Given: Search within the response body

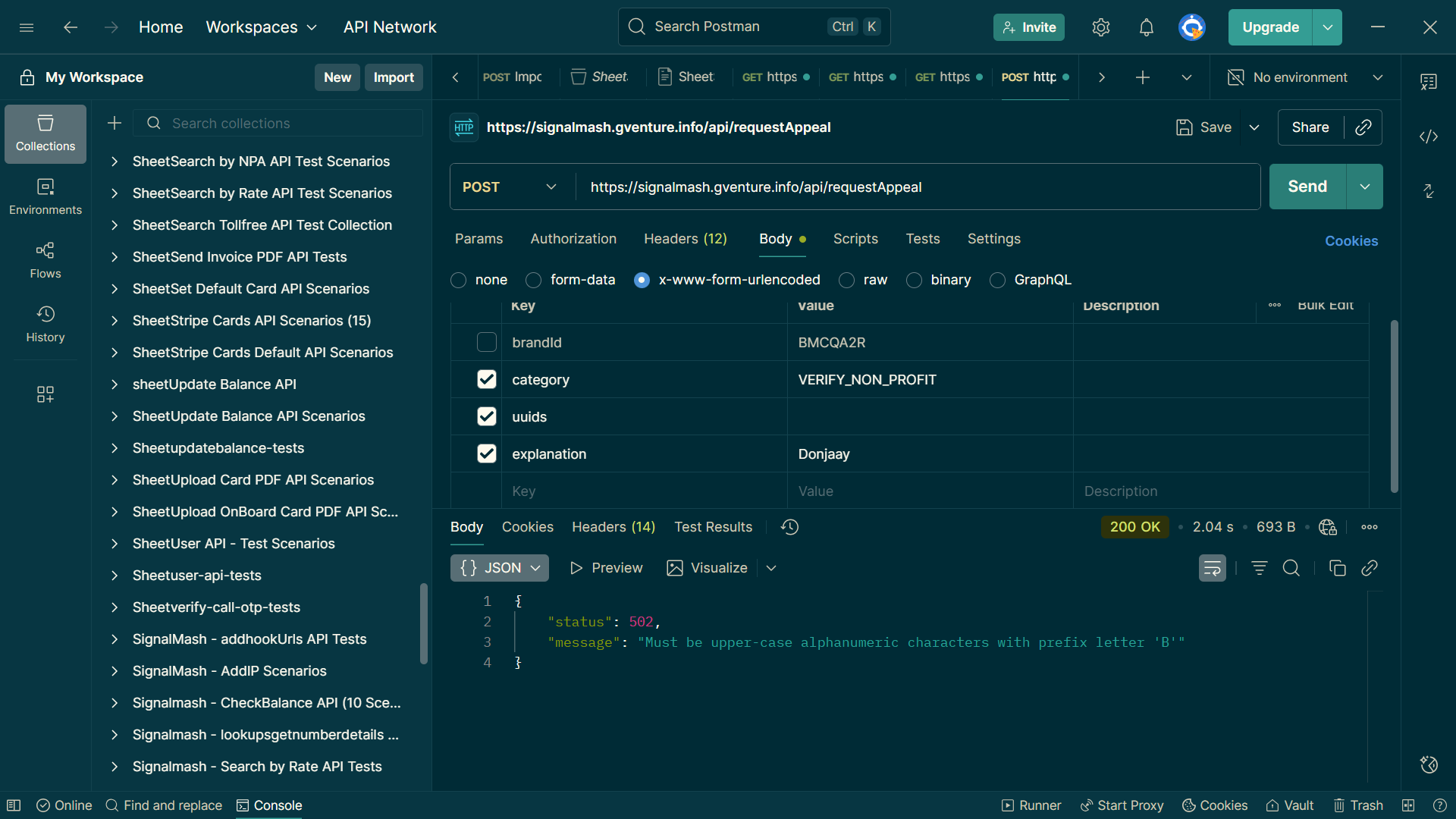Looking at the screenshot, I should tap(1291, 568).
